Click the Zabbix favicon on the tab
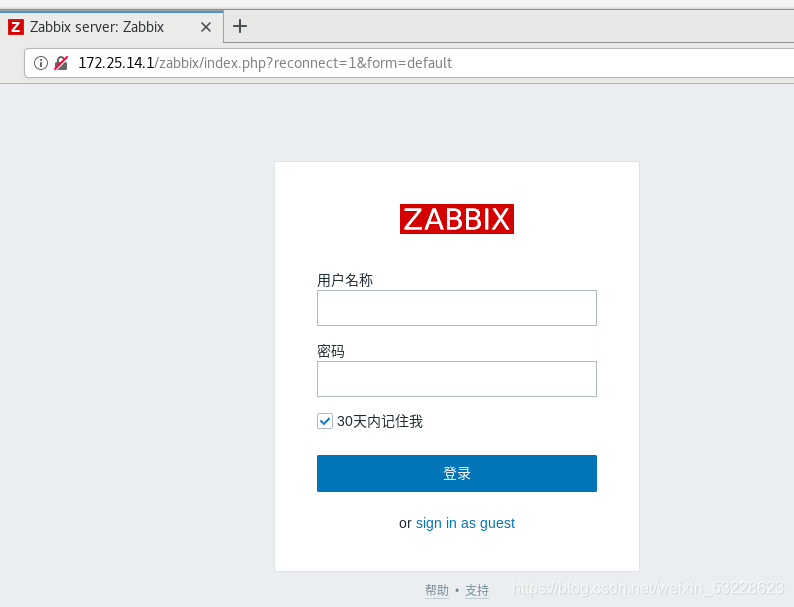 [x=16, y=27]
